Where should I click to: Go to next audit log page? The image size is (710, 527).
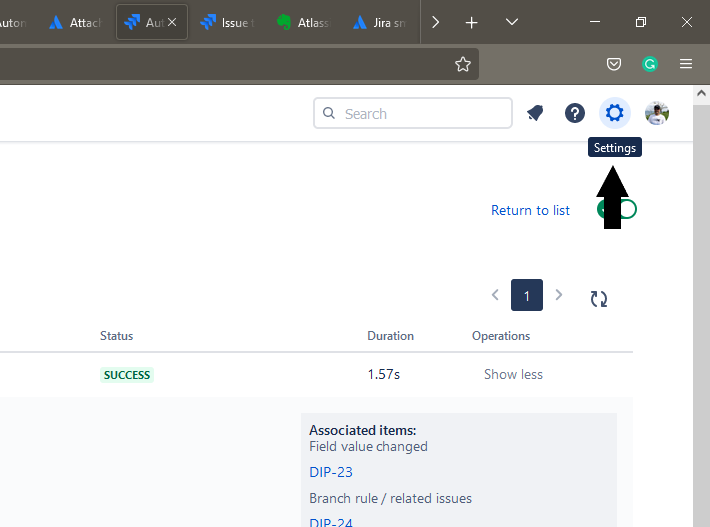click(x=559, y=295)
